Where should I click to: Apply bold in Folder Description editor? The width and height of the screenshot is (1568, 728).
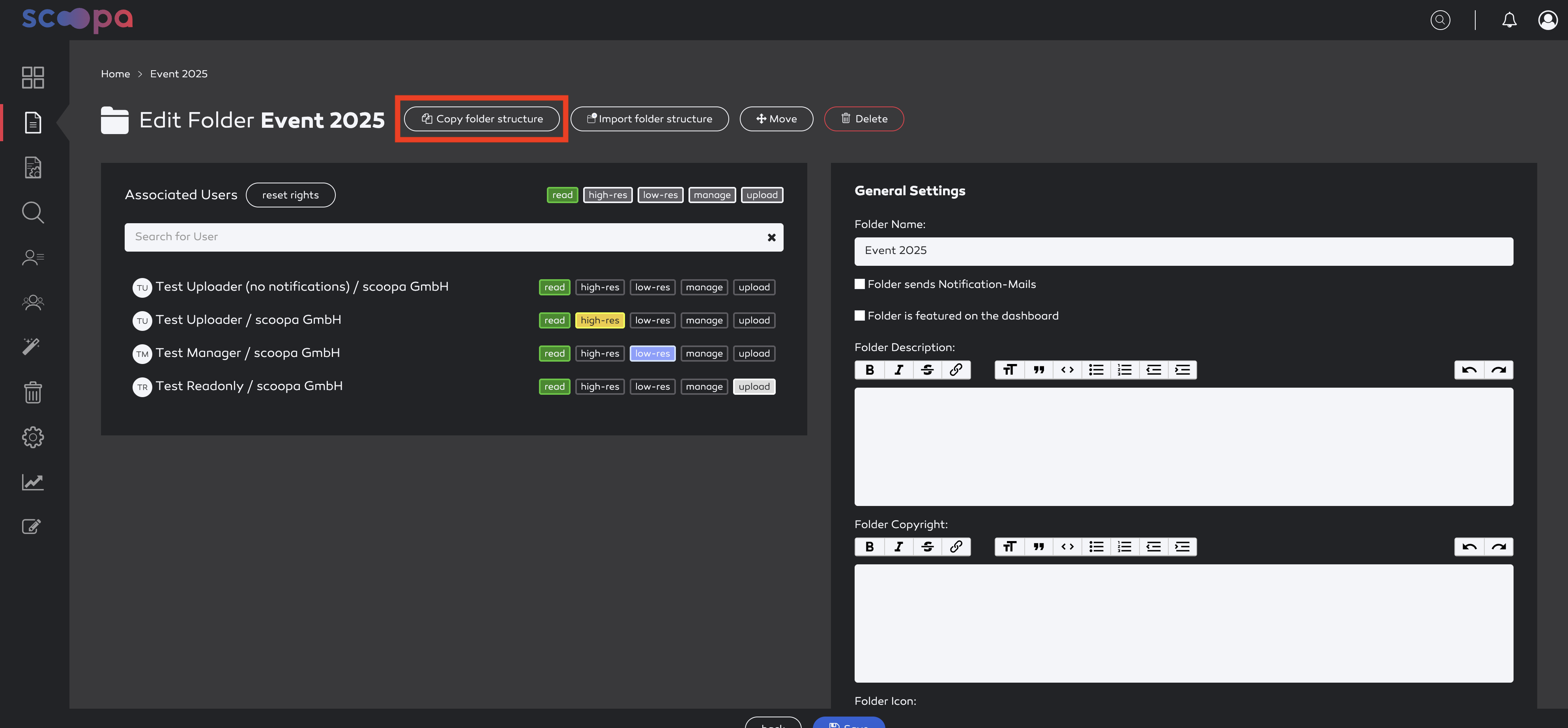[x=869, y=370]
